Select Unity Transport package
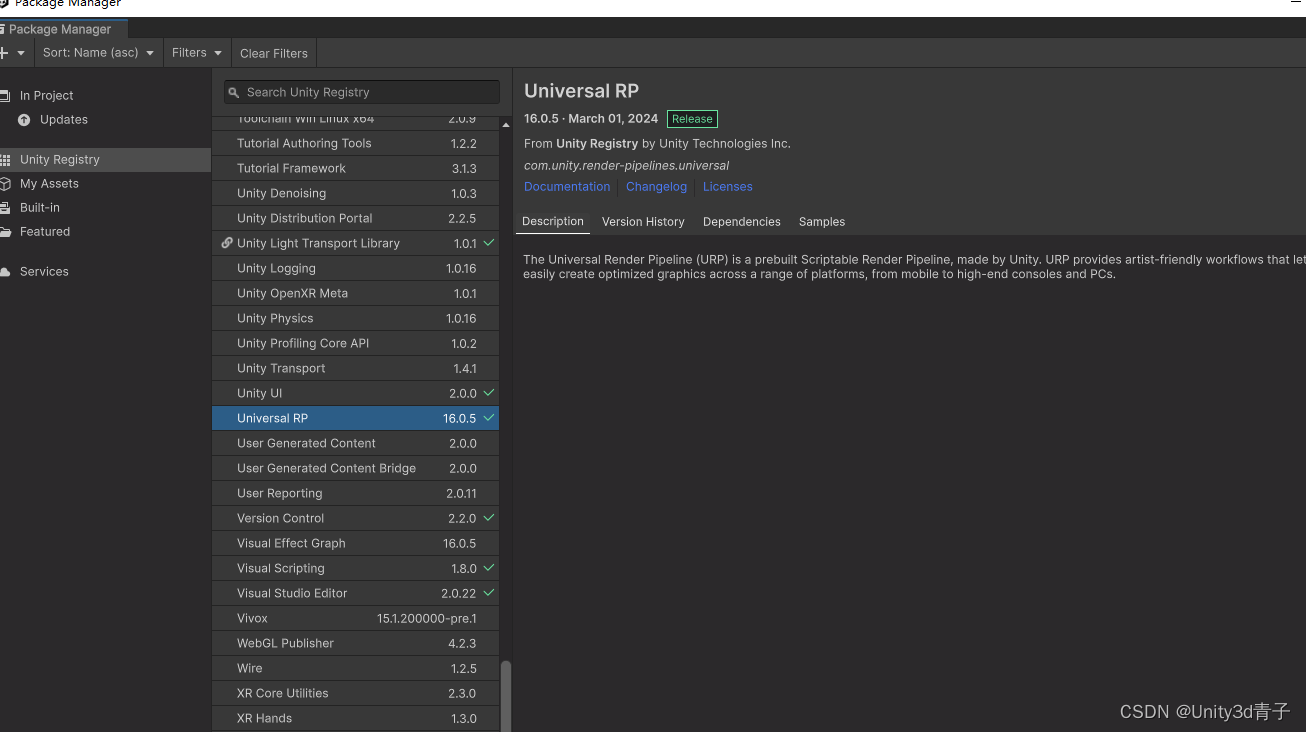The height and width of the screenshot is (732, 1306). tap(355, 368)
